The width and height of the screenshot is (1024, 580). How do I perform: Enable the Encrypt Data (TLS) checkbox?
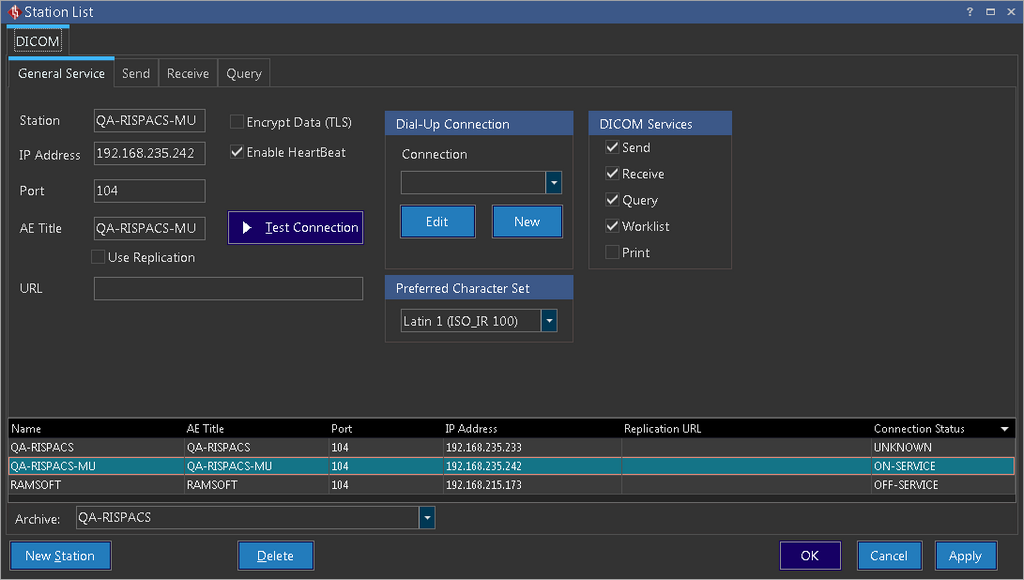237,122
